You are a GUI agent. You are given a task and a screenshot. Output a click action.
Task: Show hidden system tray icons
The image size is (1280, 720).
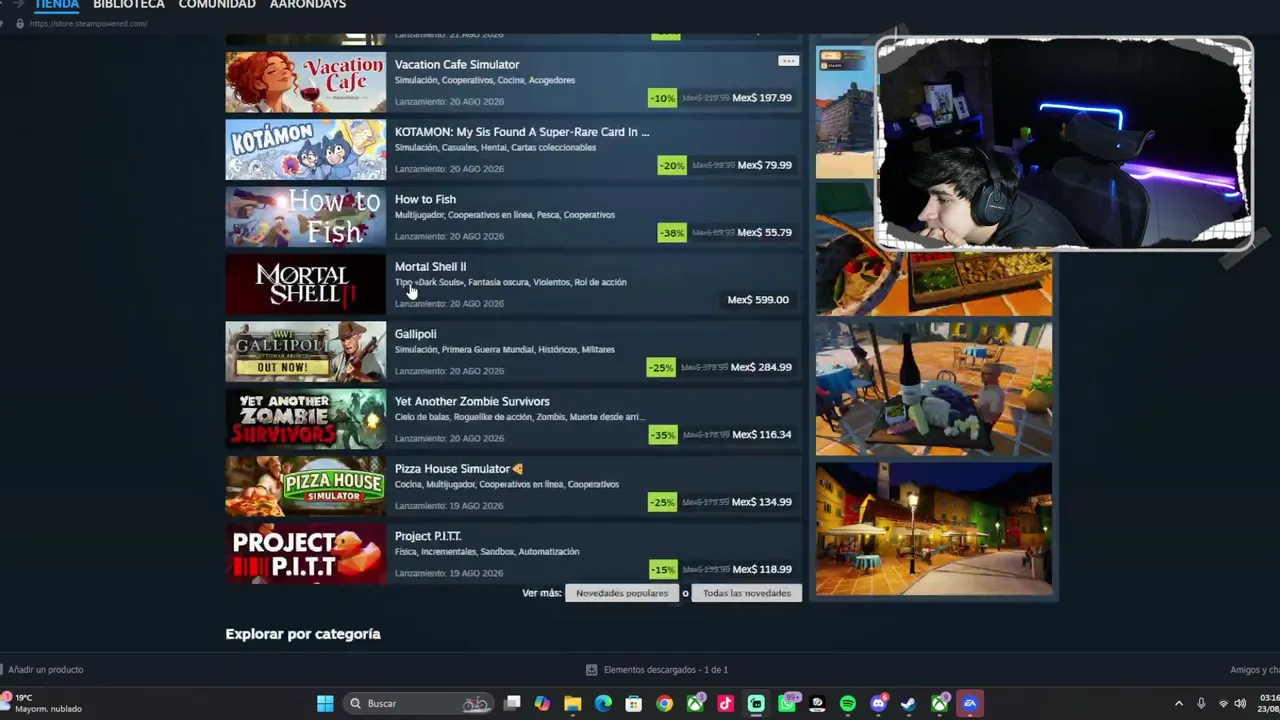[x=1179, y=704]
